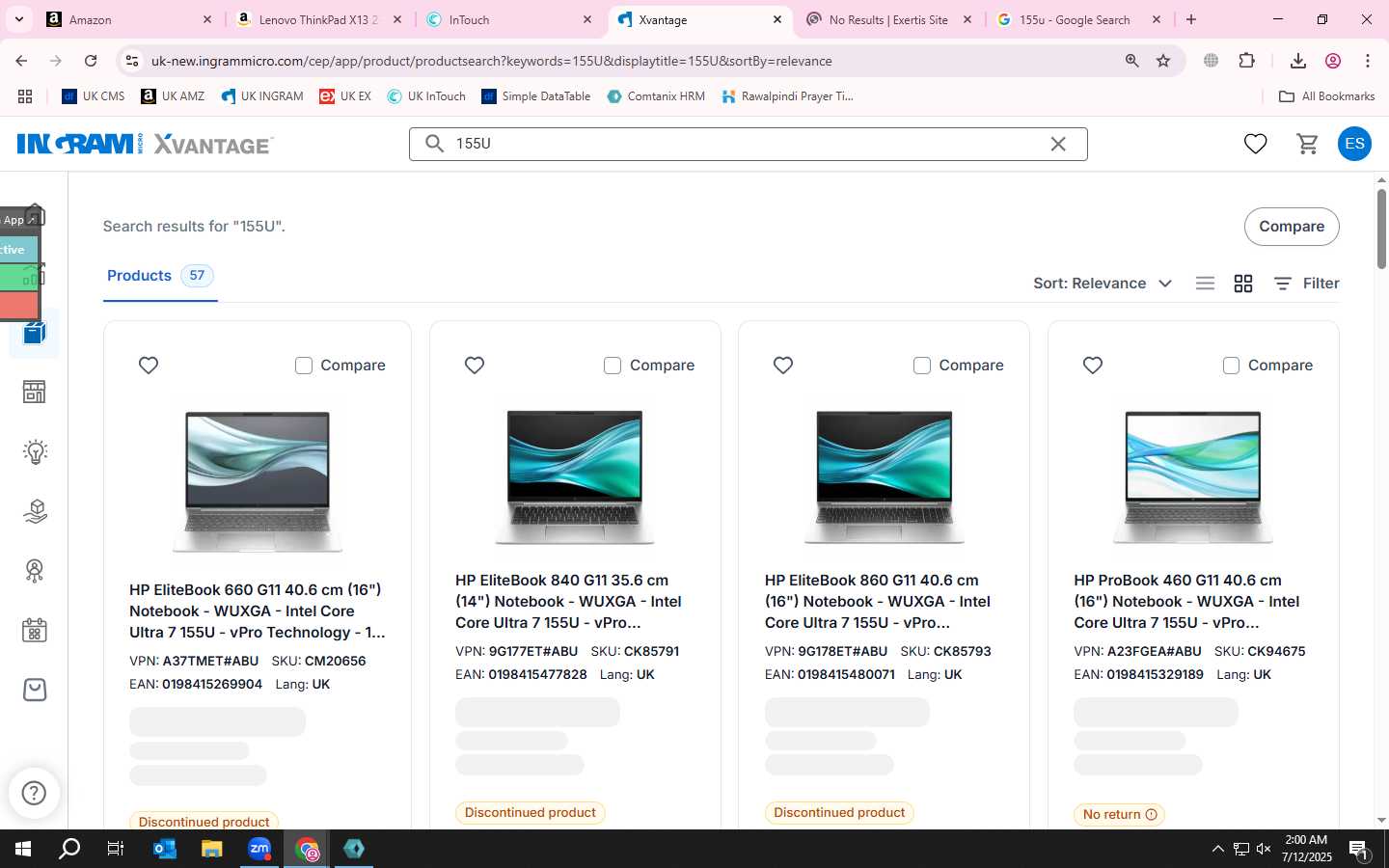Screen dimensions: 1389x868
Task: Open the Chrome tab search dropdown arrow
Action: (x=18, y=19)
